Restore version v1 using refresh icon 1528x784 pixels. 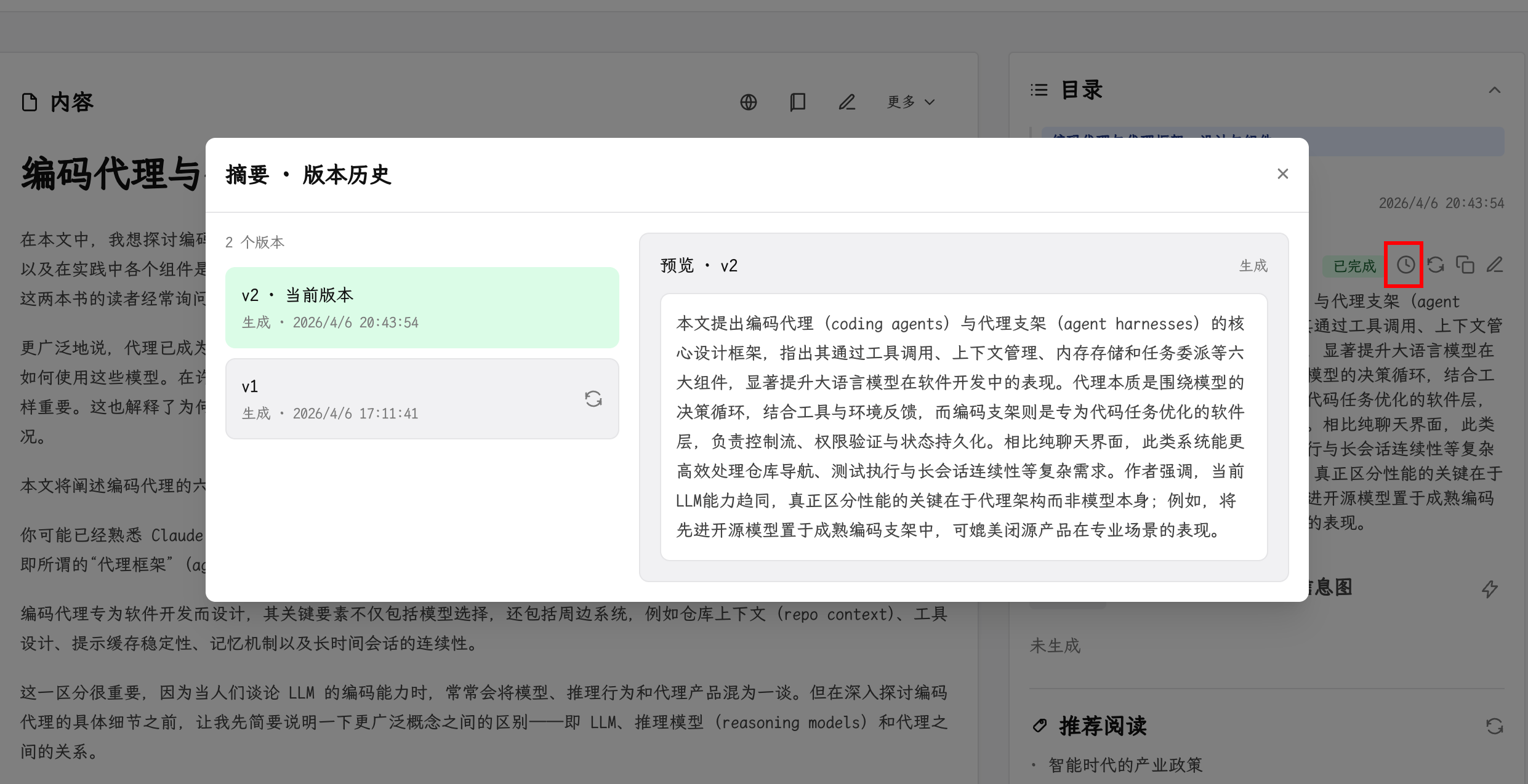click(x=593, y=399)
